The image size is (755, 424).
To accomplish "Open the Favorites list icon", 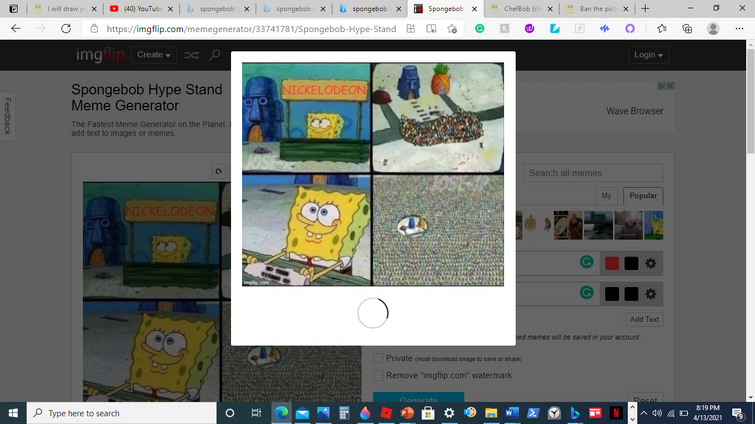I will (662, 29).
